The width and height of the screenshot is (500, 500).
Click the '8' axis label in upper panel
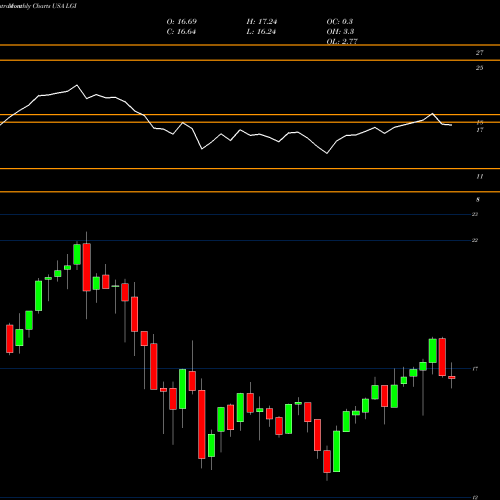click(x=478, y=199)
